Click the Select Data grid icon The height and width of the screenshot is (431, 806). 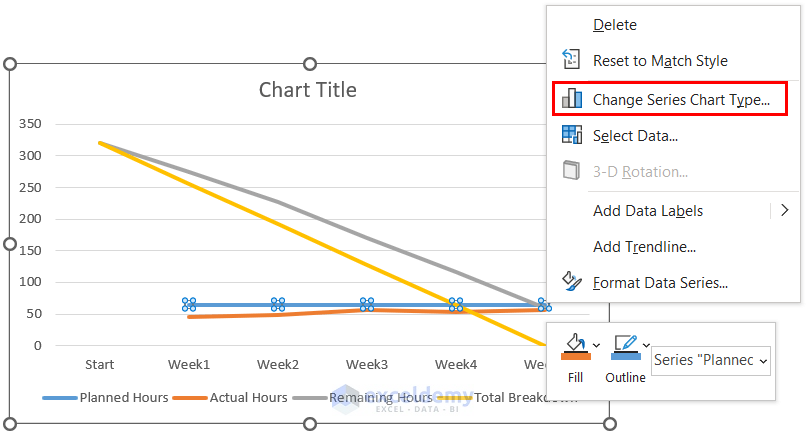pyautogui.click(x=572, y=135)
